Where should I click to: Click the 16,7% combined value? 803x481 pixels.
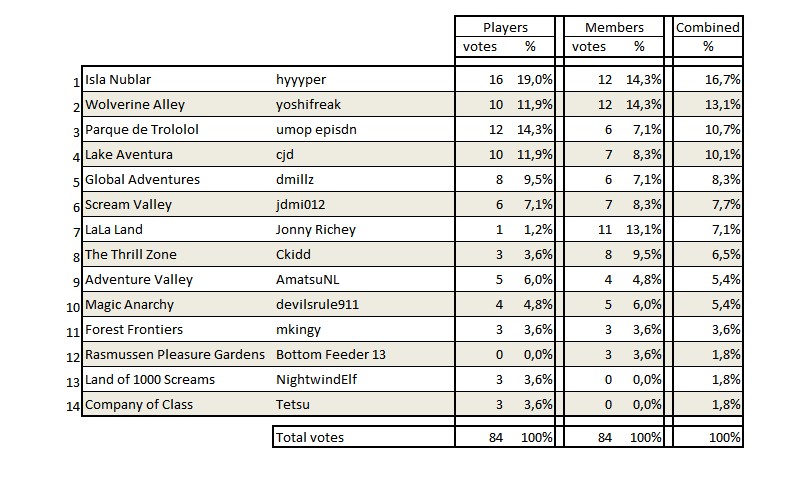[x=723, y=80]
